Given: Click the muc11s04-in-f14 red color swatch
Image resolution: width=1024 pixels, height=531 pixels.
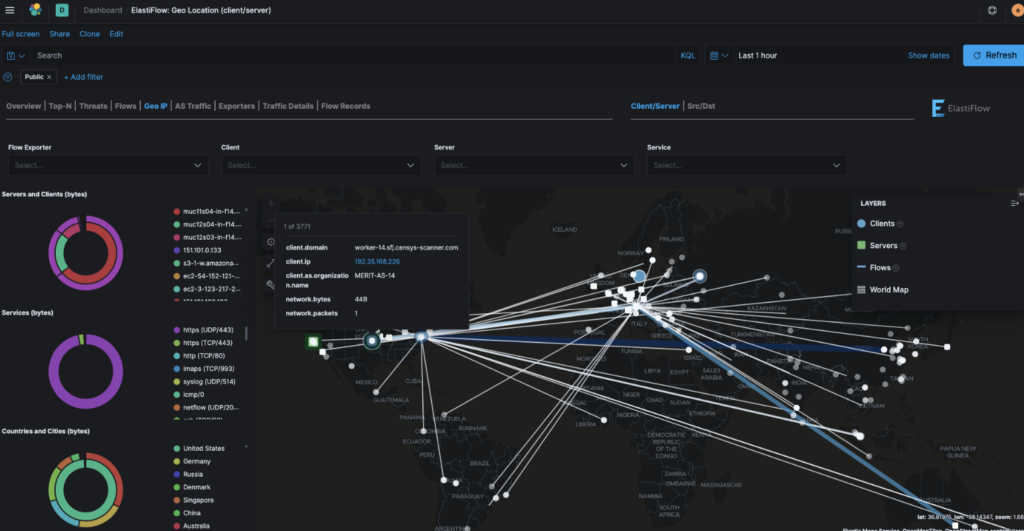Looking at the screenshot, I should click(176, 212).
